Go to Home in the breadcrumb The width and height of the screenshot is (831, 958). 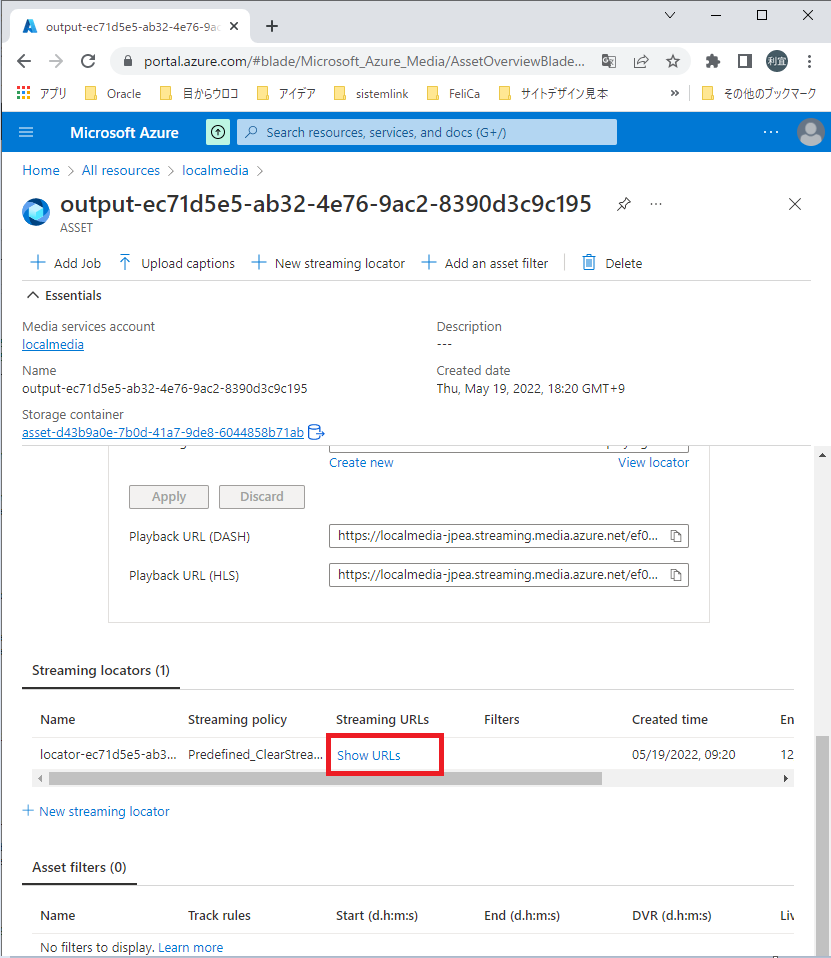41,170
